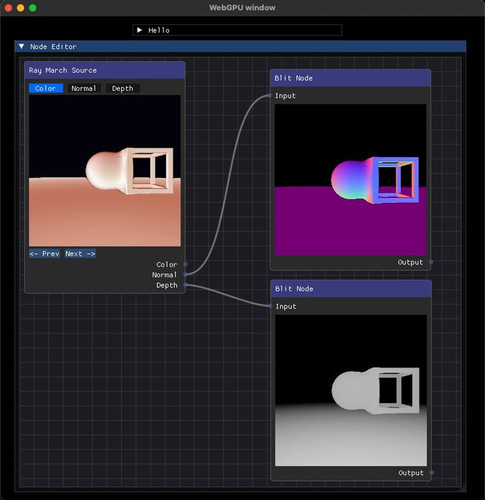Click the 'Depth' output label

[x=167, y=285]
